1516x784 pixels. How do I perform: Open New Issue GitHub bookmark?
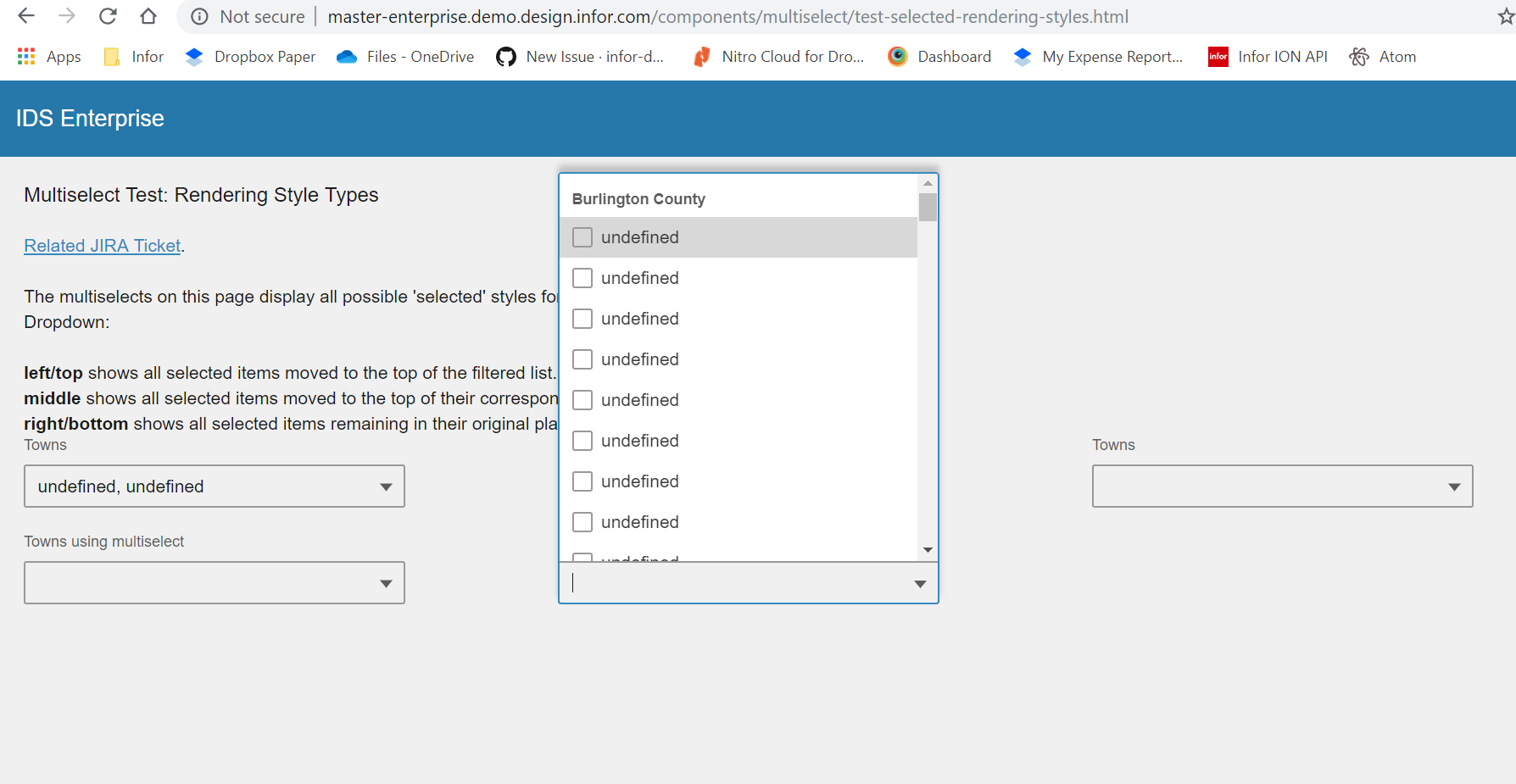point(580,57)
